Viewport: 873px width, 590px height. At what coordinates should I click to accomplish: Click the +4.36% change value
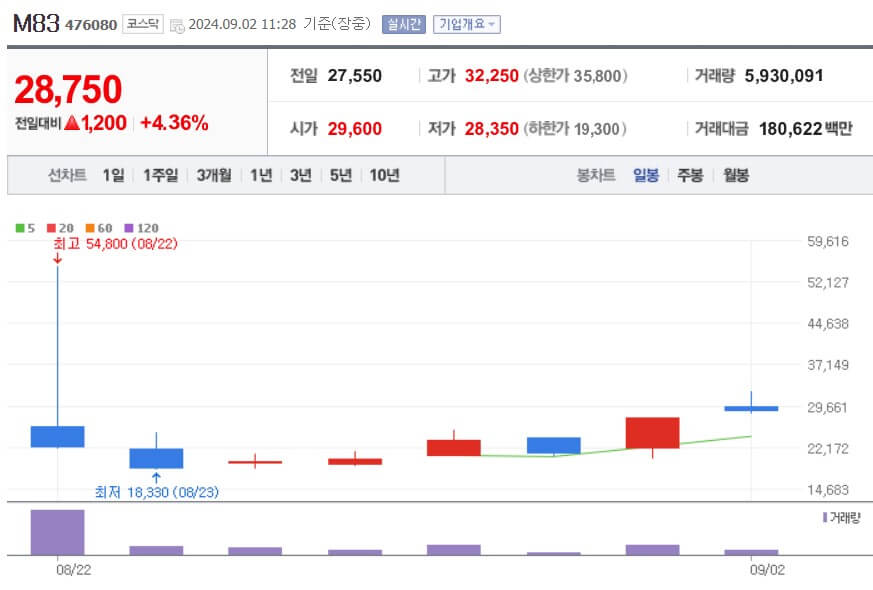click(x=174, y=123)
